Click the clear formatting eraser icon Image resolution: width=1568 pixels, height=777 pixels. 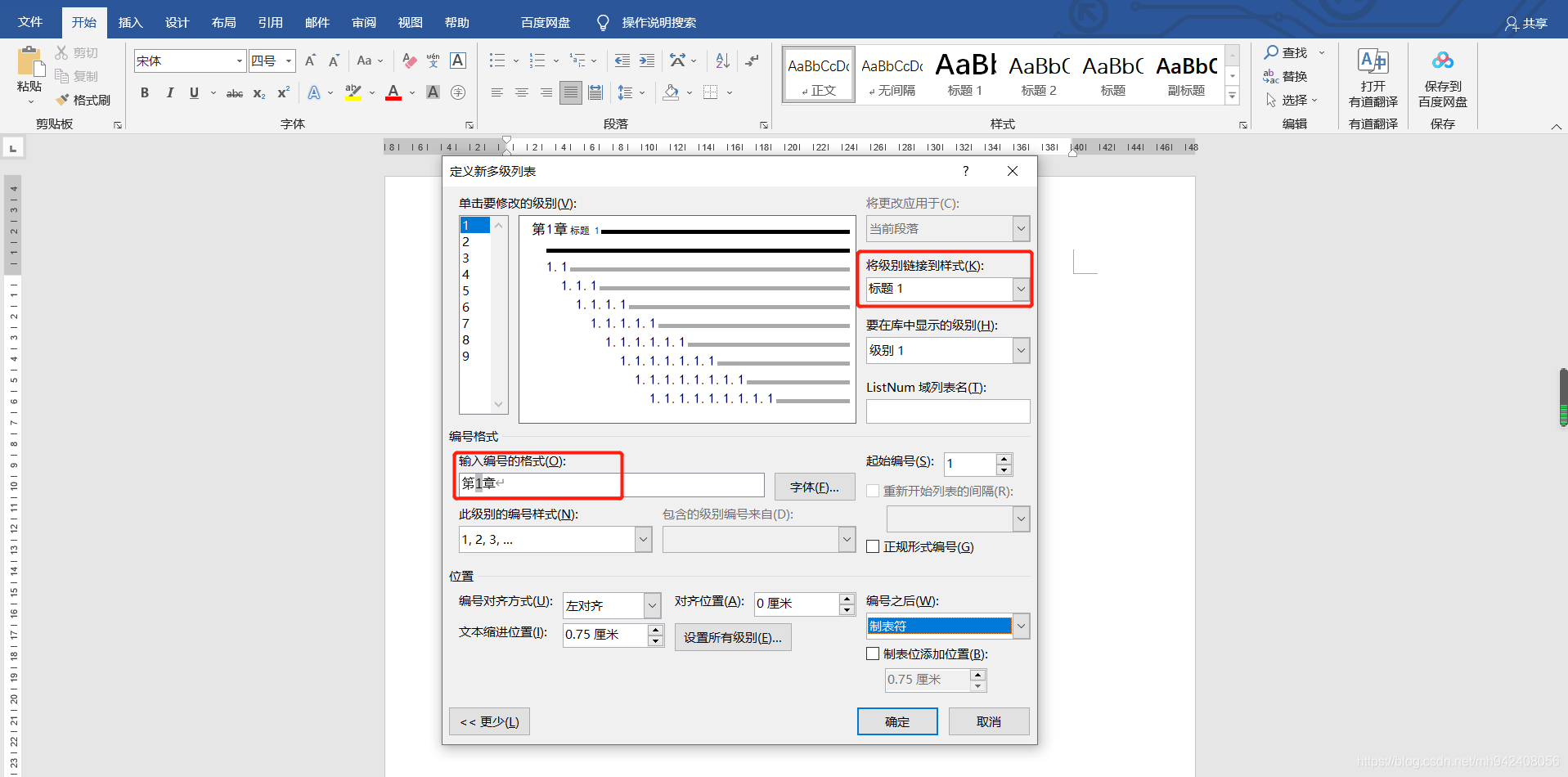pos(410,61)
